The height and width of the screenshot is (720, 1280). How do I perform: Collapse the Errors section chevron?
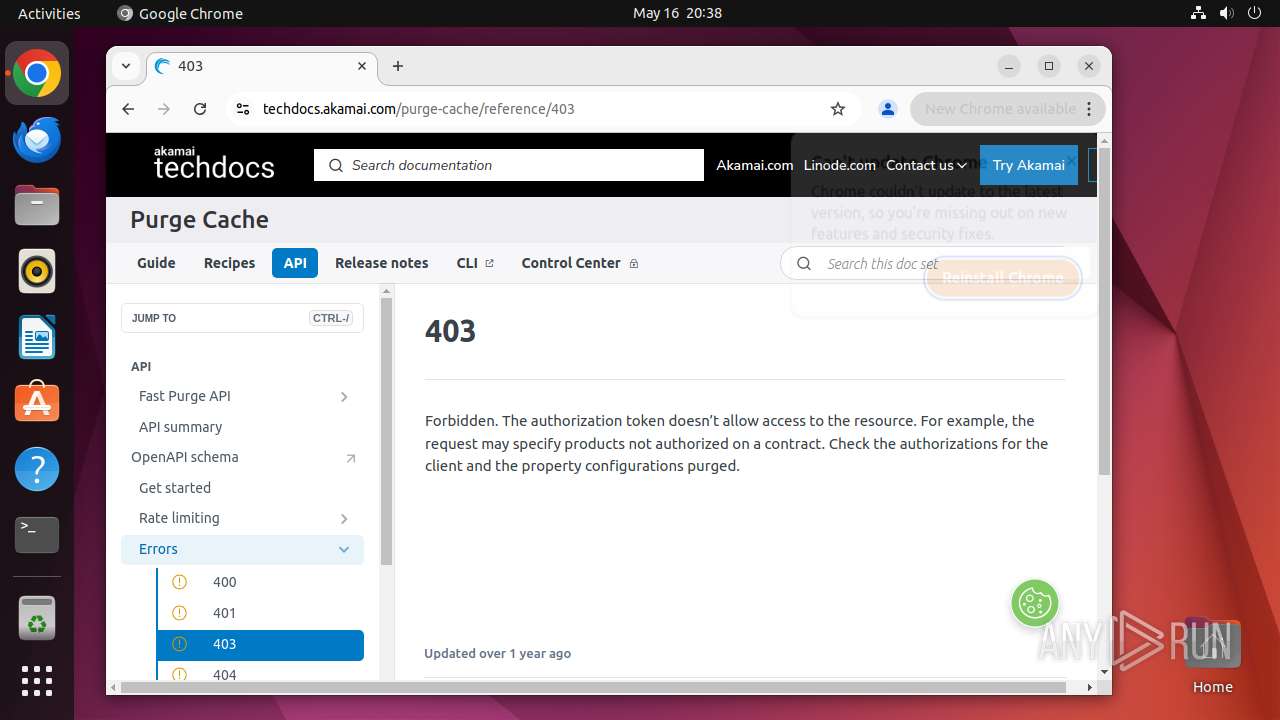coord(344,549)
